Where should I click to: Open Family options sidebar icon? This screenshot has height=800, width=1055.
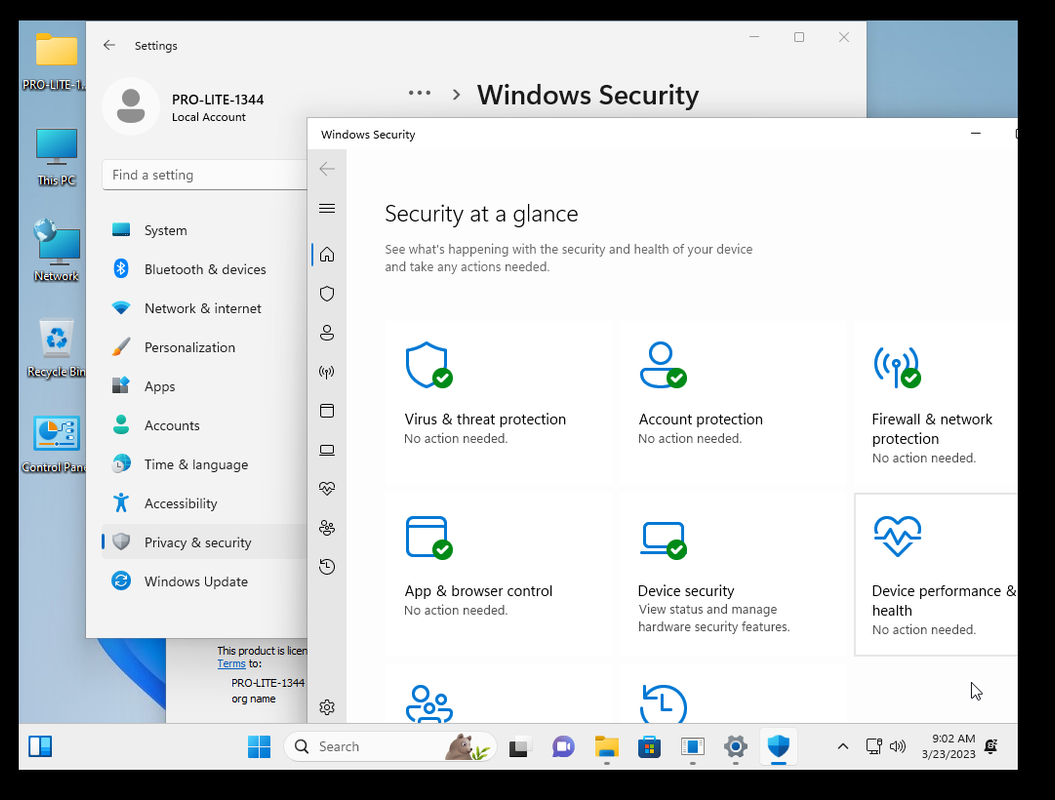(327, 528)
